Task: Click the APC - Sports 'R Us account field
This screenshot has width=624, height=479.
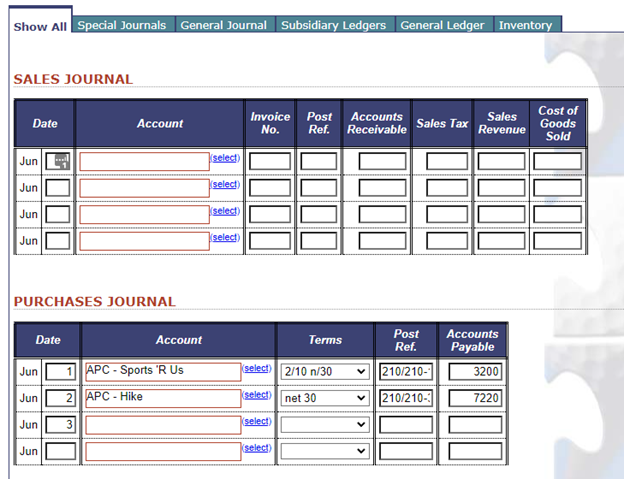Action: pyautogui.click(x=163, y=372)
